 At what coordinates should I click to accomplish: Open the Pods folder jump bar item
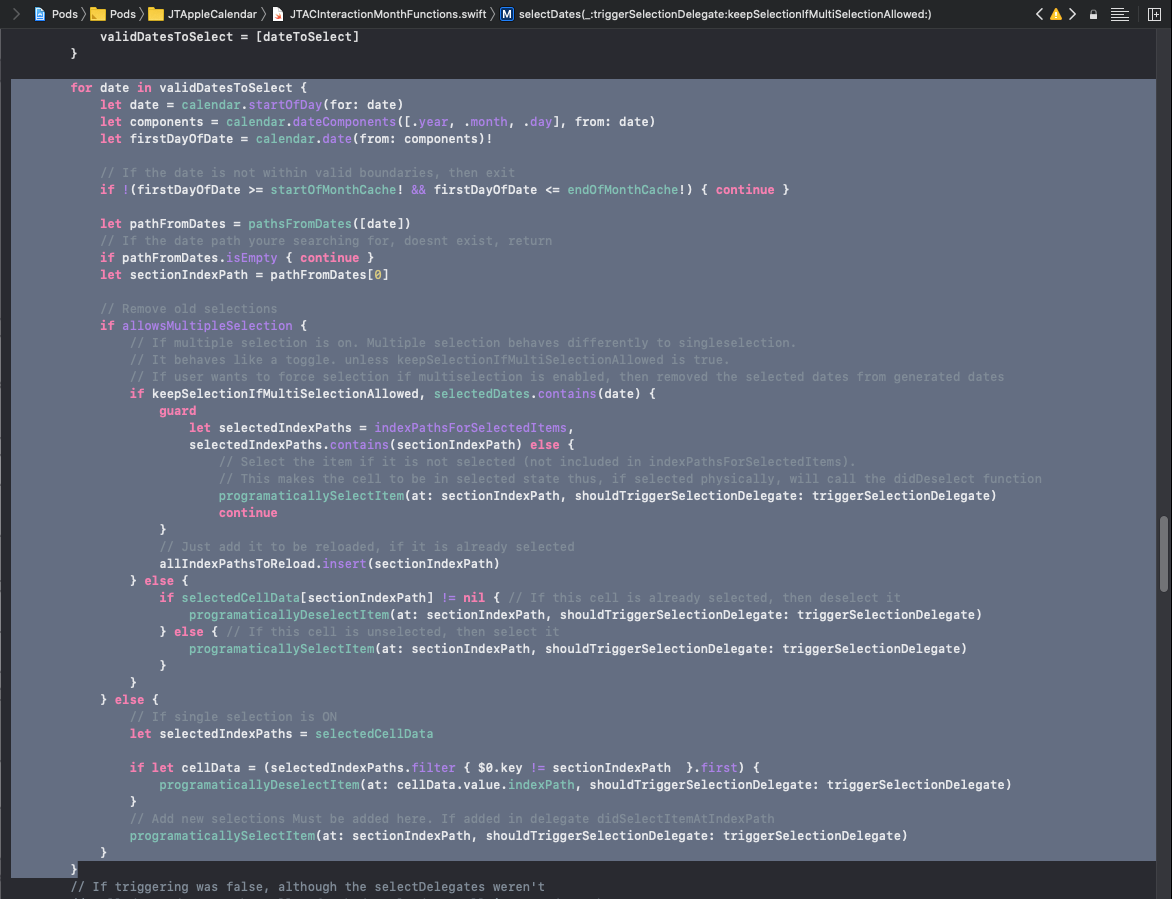114,14
